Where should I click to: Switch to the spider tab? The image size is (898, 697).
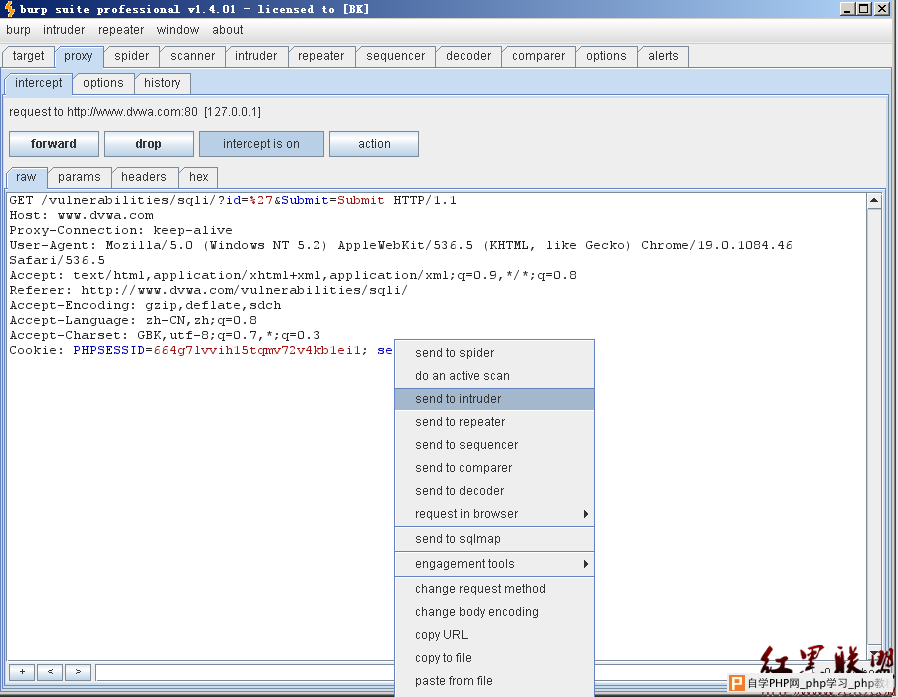point(132,56)
